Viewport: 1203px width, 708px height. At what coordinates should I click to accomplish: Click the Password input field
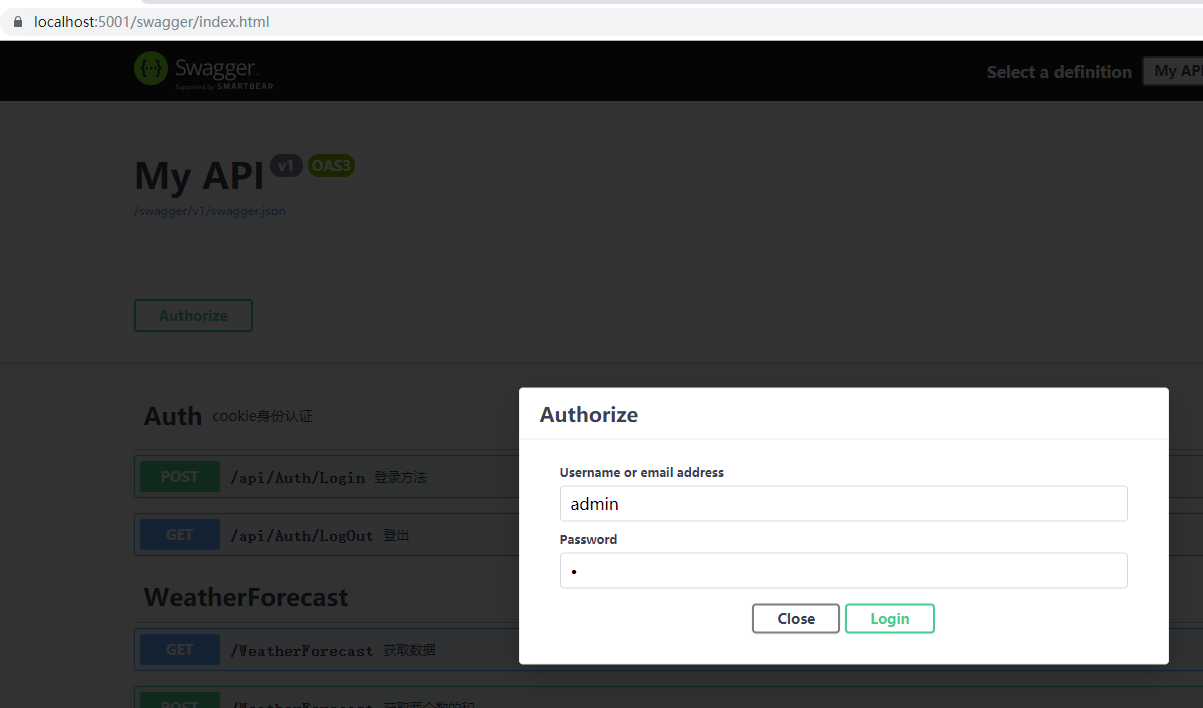tap(843, 570)
